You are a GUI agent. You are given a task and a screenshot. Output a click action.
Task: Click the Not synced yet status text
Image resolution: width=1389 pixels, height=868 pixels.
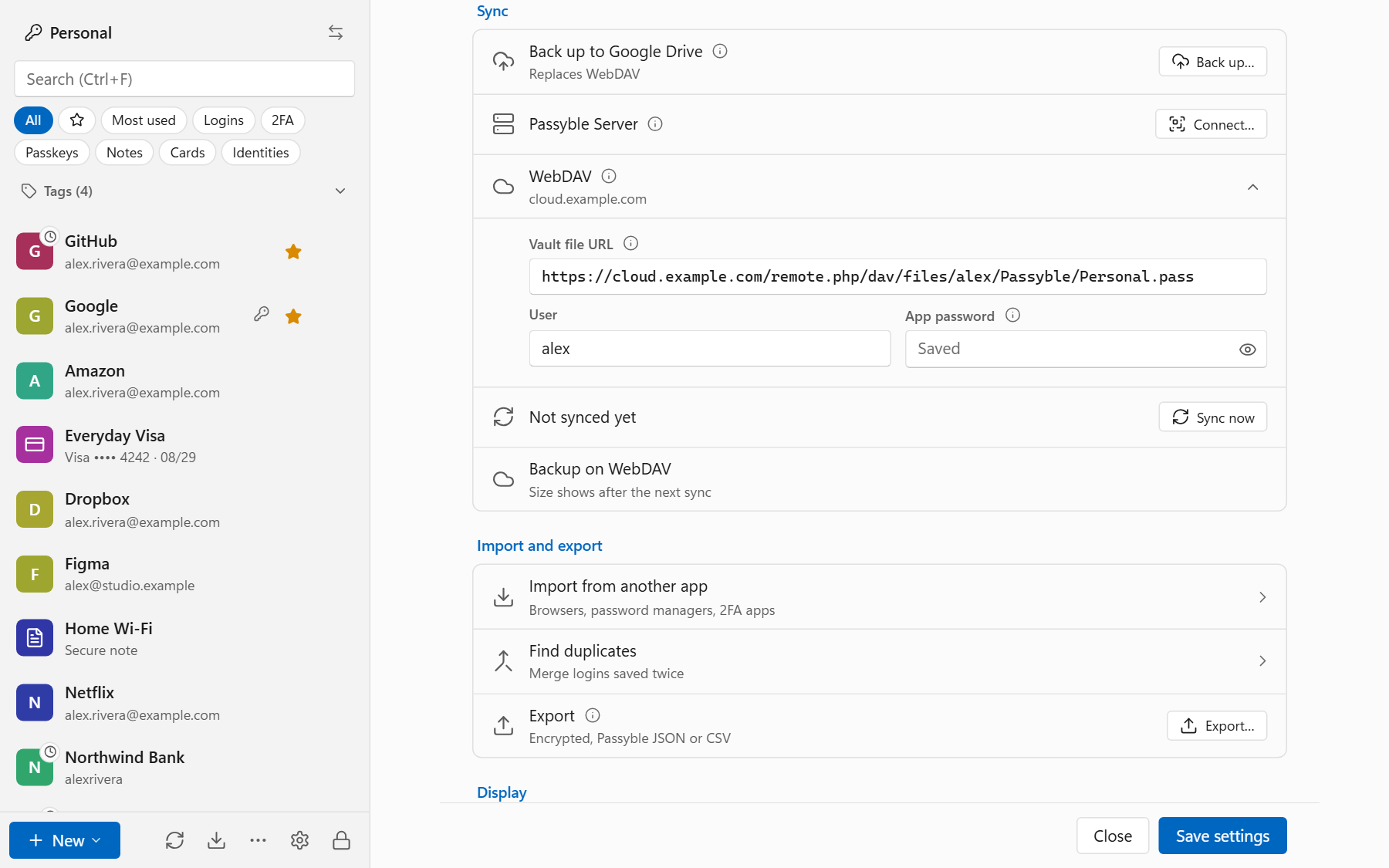pyautogui.click(x=583, y=417)
